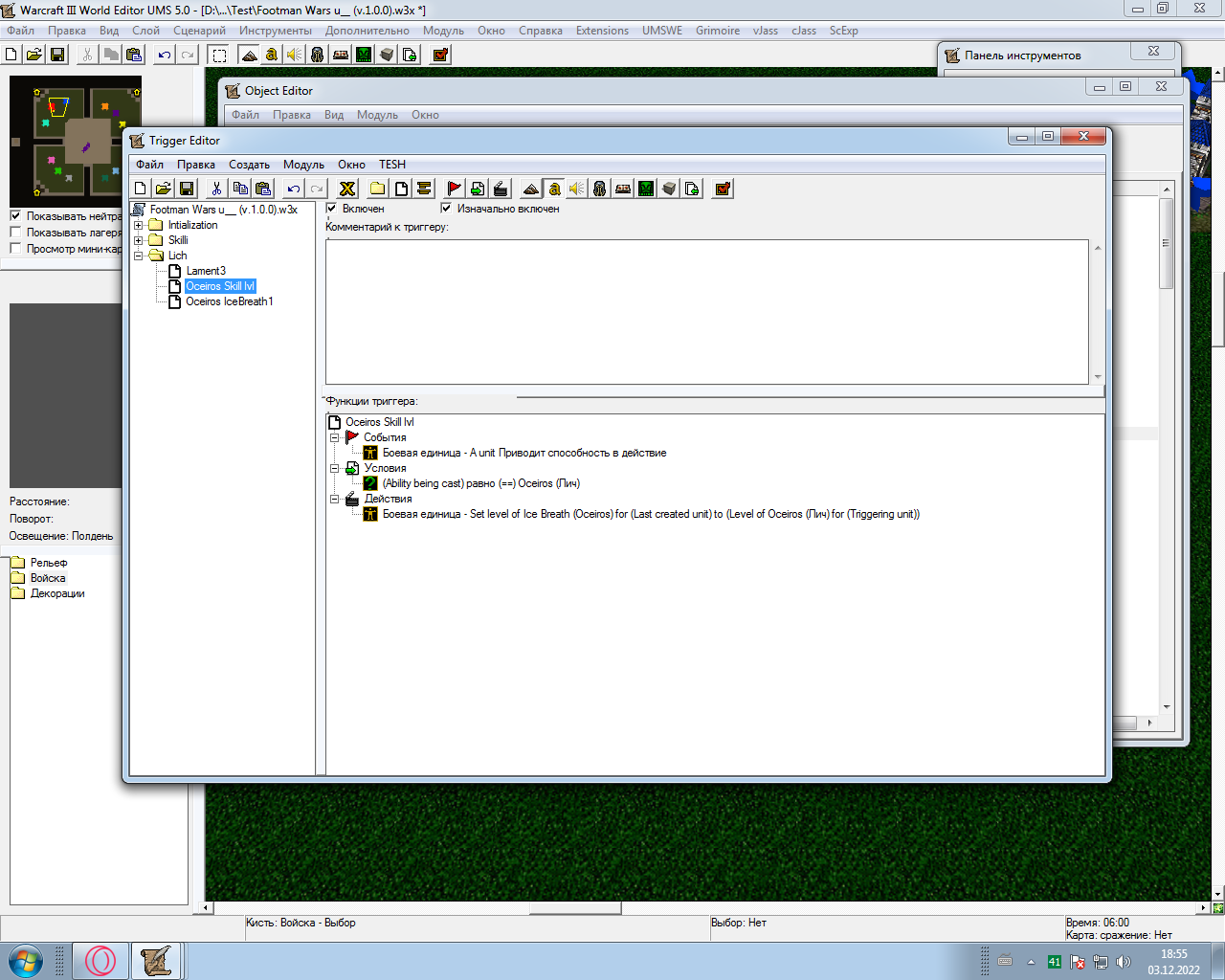Toggle the "Изначально включен" checkbox

(x=446, y=208)
